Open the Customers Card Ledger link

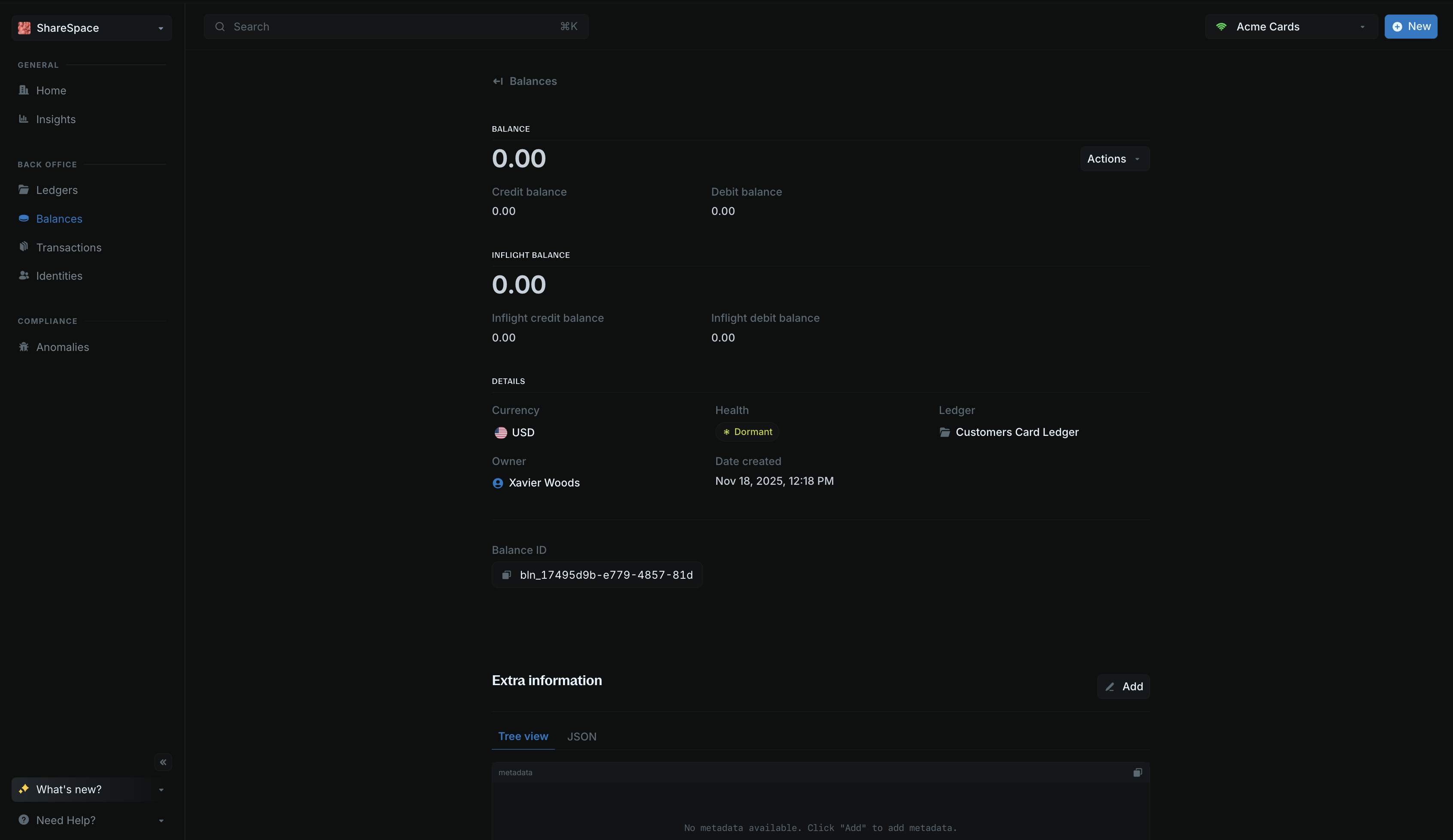(x=1017, y=432)
